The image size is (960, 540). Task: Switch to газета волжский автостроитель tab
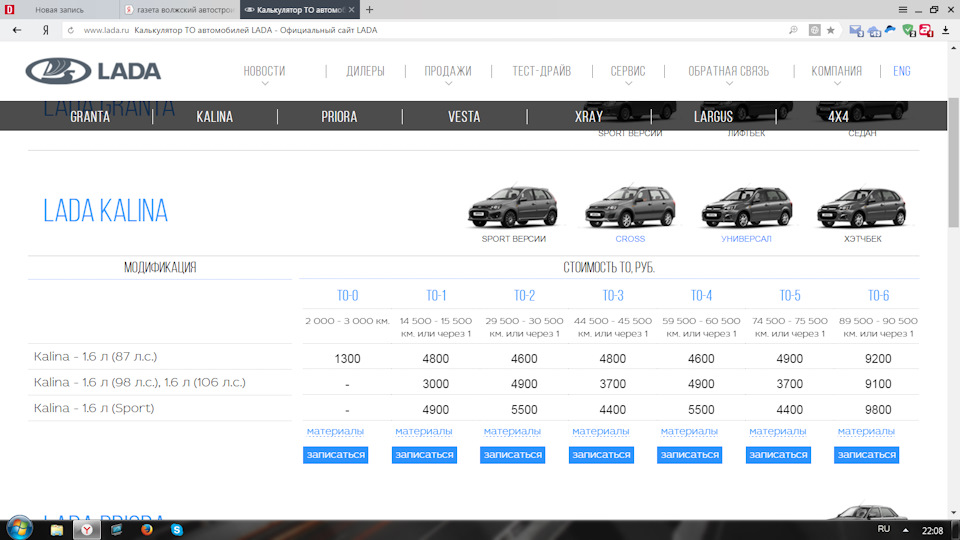[x=179, y=10]
